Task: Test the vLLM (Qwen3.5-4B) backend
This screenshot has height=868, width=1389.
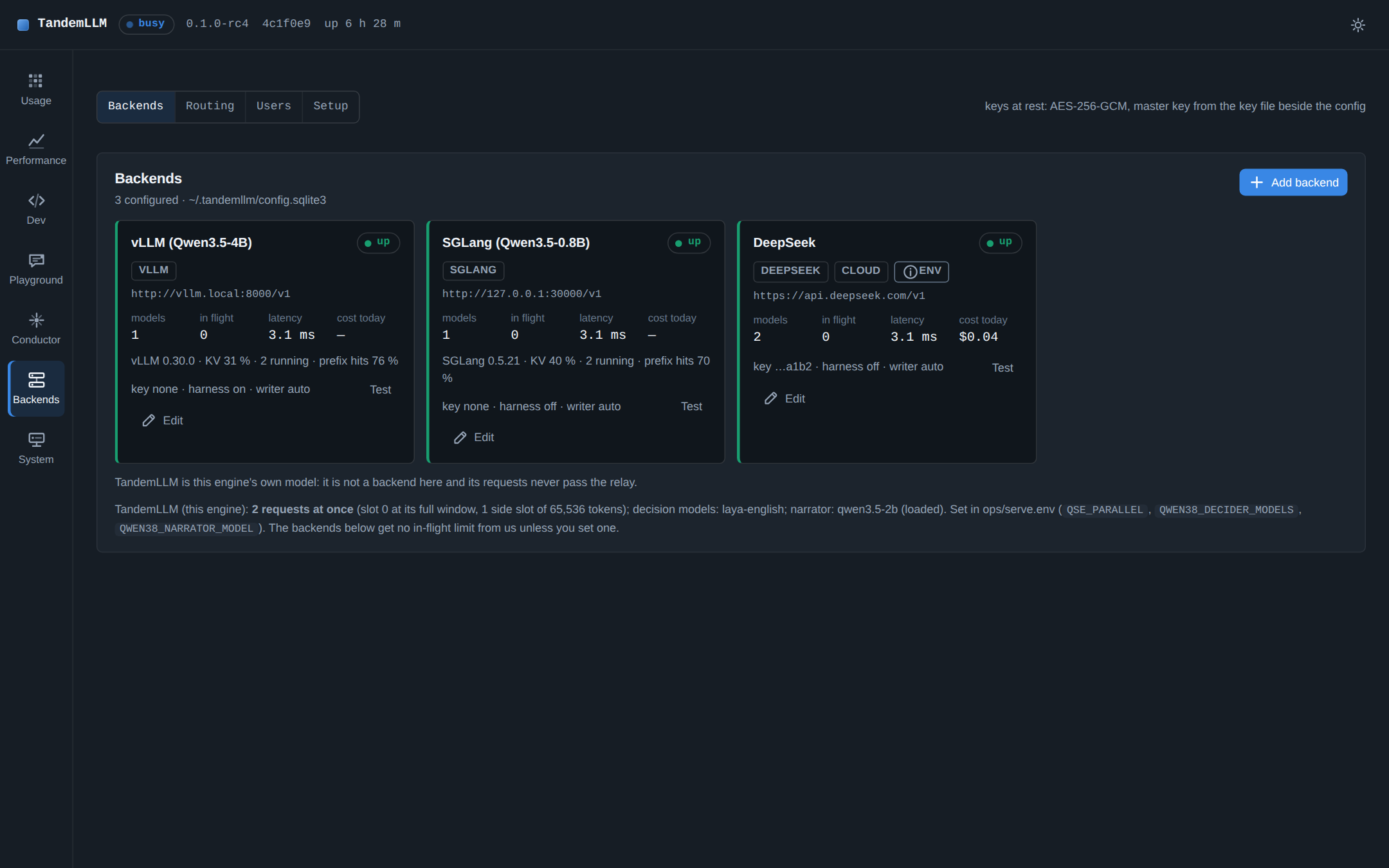Action: [x=381, y=390]
